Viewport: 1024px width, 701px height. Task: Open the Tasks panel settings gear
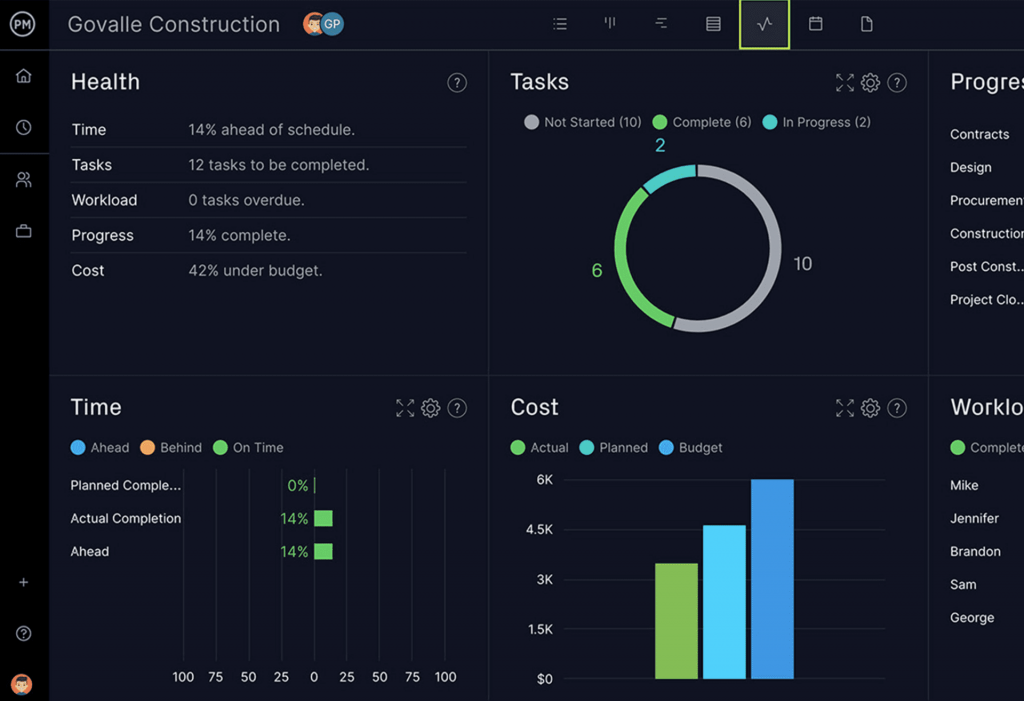pyautogui.click(x=870, y=83)
